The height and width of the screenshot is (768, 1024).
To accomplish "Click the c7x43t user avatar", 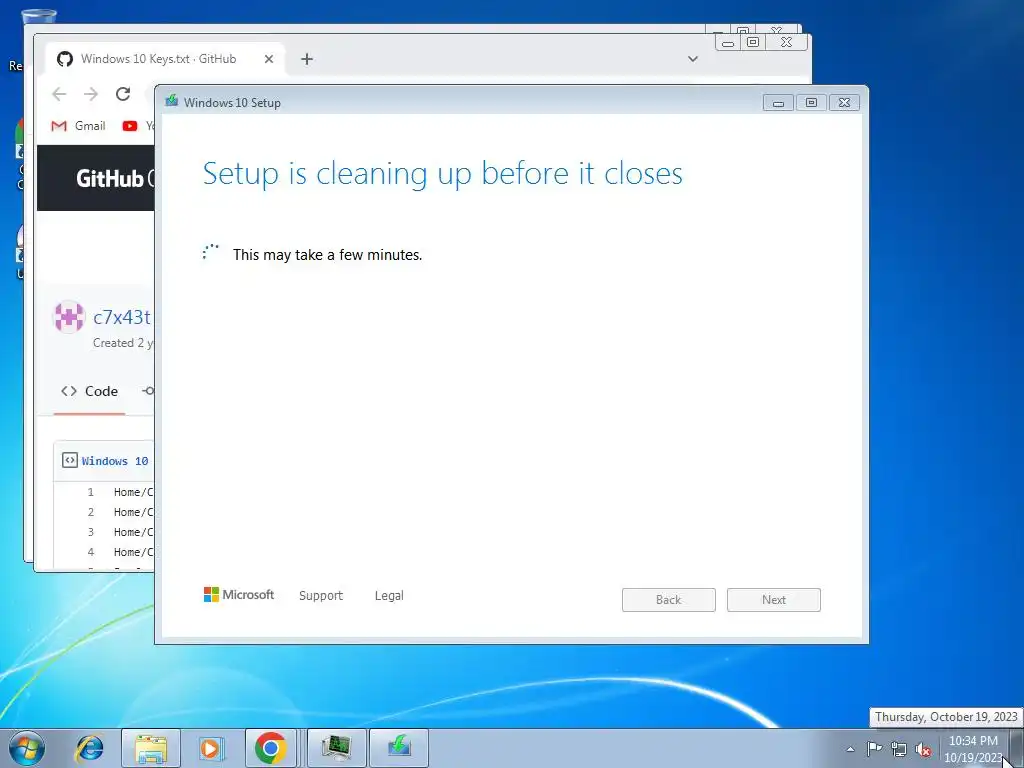I will [69, 317].
